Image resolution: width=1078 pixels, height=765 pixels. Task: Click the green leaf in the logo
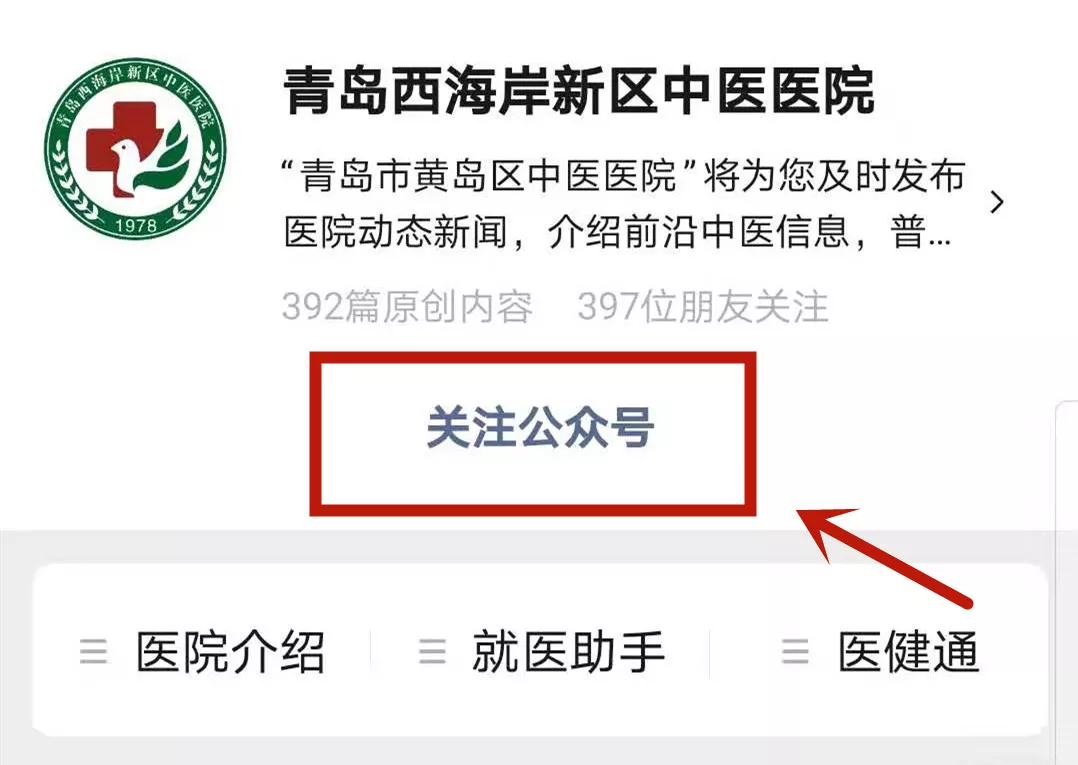click(x=172, y=149)
